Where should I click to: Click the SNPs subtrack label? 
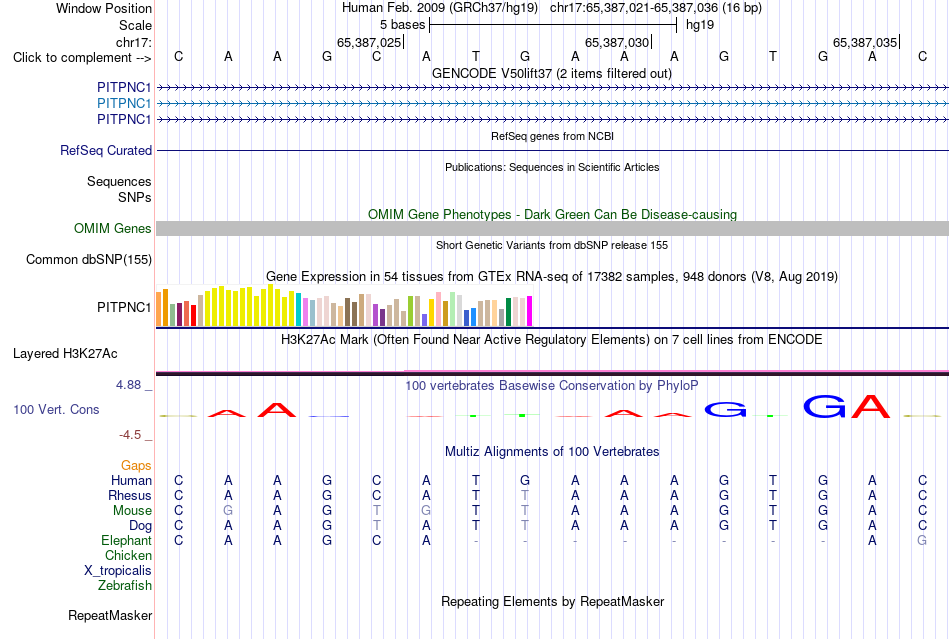tap(135, 197)
